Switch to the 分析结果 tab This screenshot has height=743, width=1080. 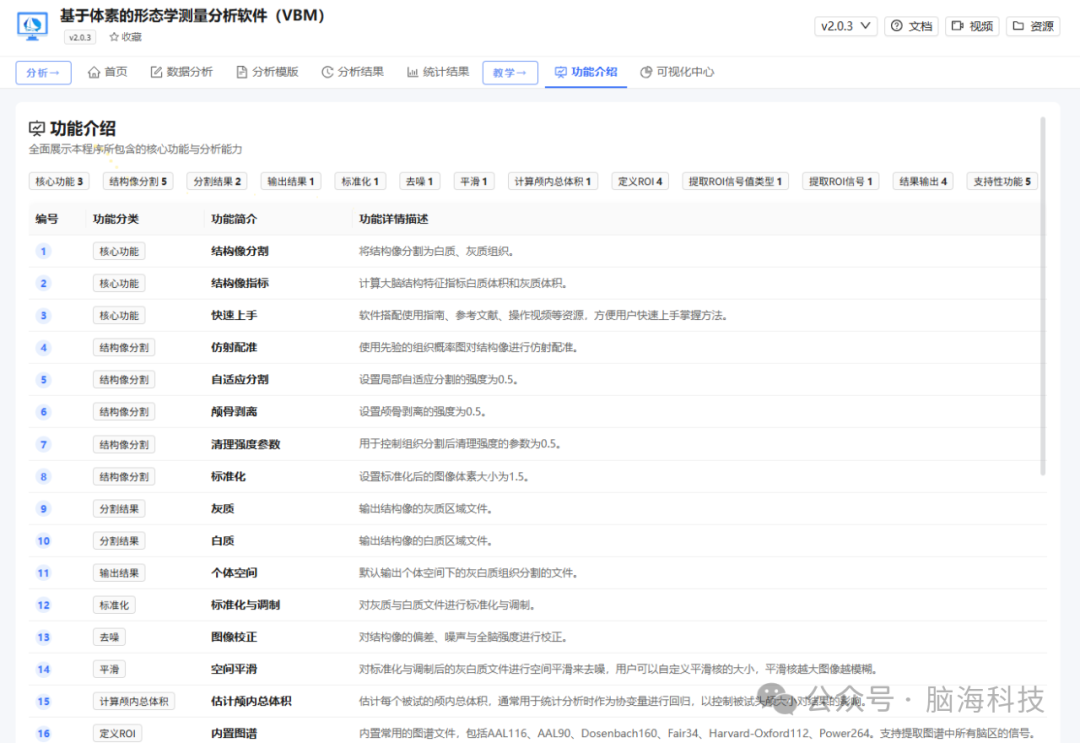(353, 72)
